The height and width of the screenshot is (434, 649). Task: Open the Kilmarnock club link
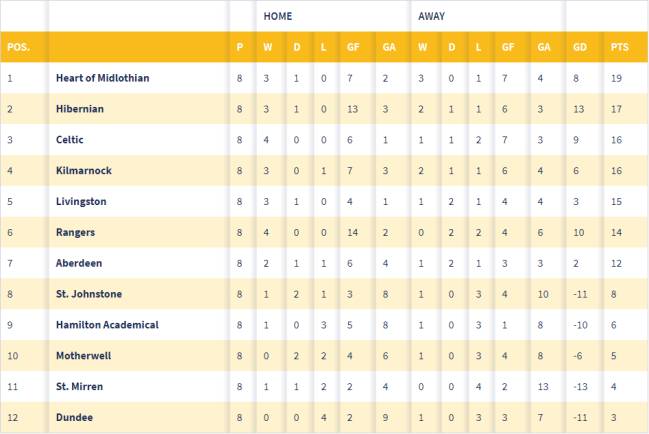[x=84, y=170]
